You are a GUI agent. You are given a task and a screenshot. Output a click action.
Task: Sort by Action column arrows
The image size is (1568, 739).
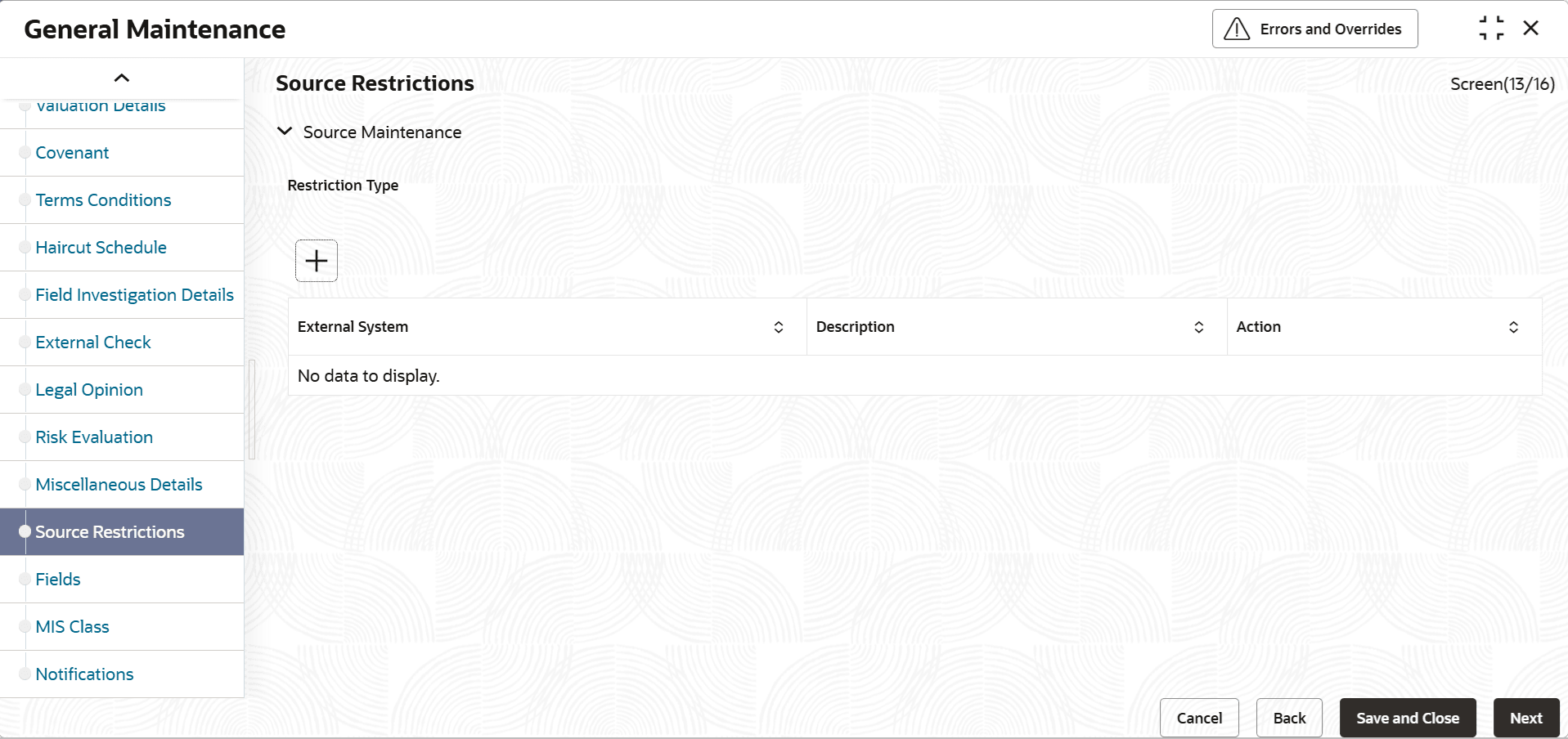tap(1514, 327)
